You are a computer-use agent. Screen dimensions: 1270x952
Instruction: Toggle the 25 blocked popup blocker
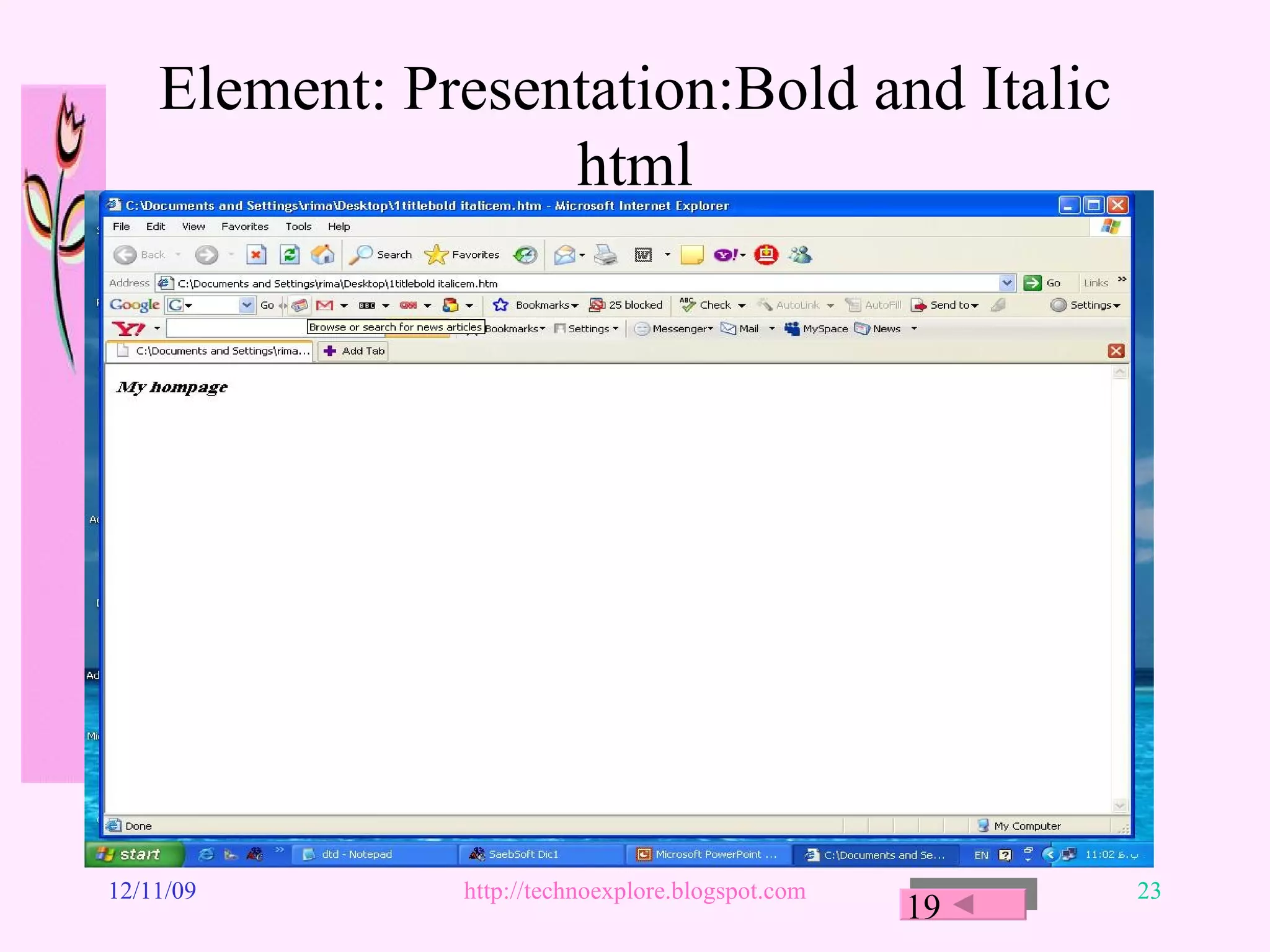click(x=626, y=305)
